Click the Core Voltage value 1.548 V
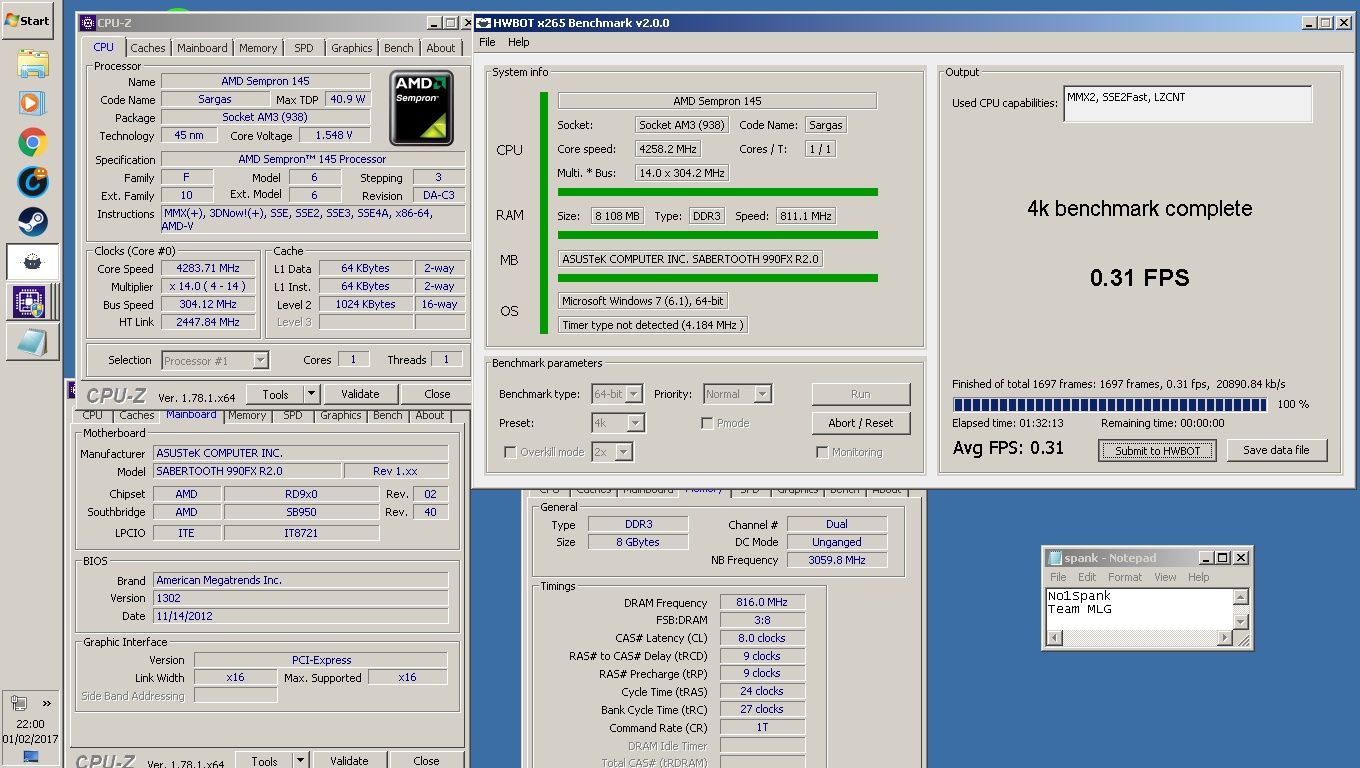The height and width of the screenshot is (768, 1360). click(x=333, y=135)
